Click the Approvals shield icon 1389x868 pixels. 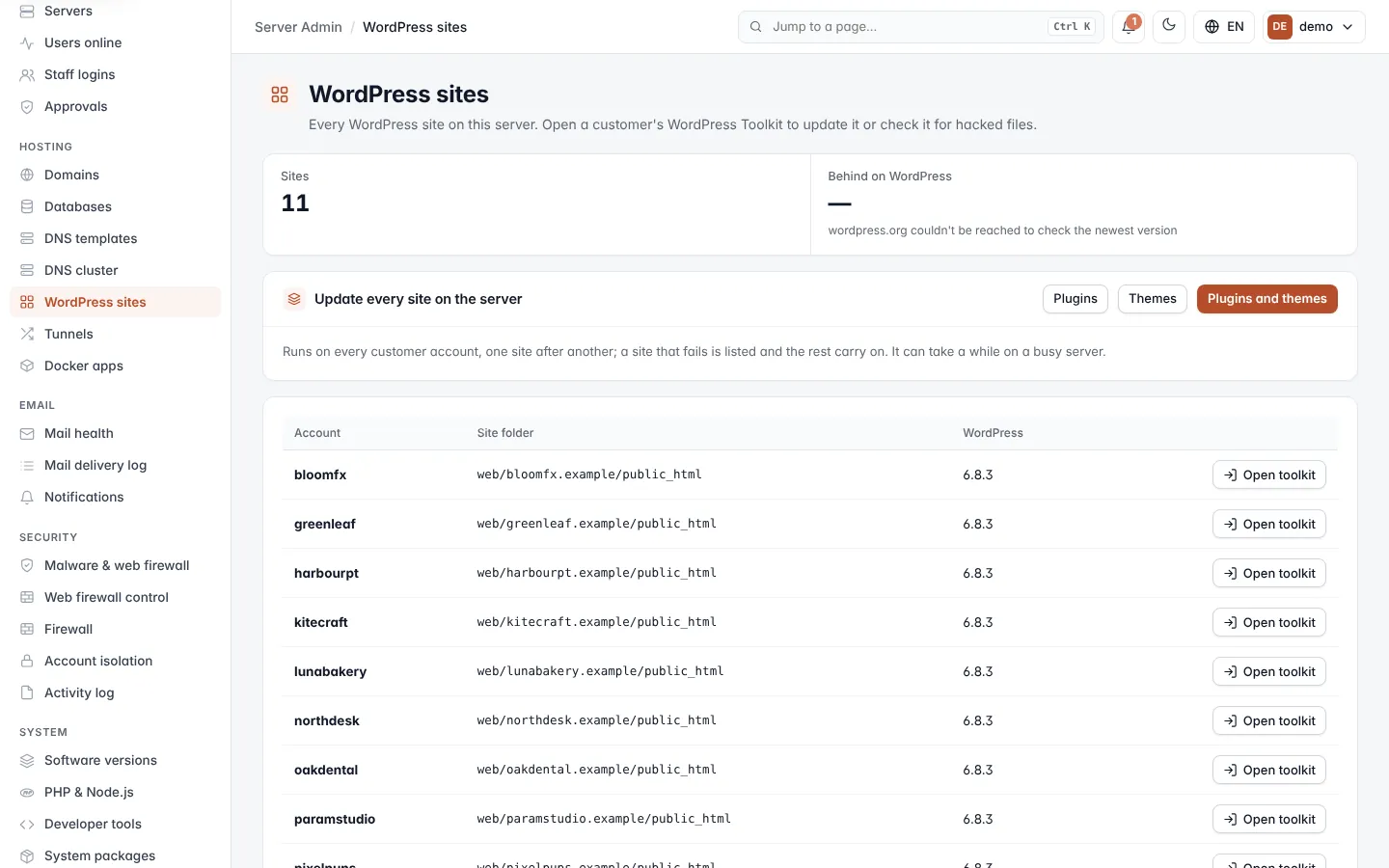(x=27, y=106)
